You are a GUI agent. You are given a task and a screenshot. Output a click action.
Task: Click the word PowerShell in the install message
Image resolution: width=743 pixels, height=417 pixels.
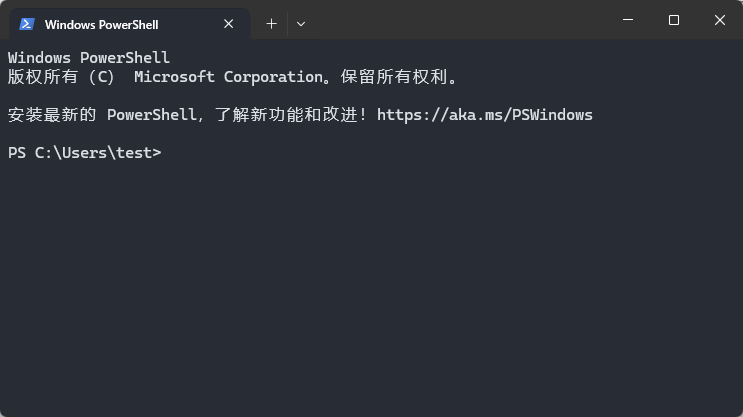(x=152, y=115)
